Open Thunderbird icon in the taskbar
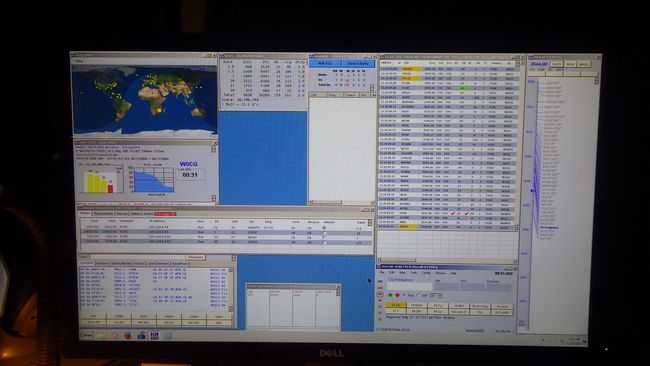The image size is (650, 366). [141, 335]
